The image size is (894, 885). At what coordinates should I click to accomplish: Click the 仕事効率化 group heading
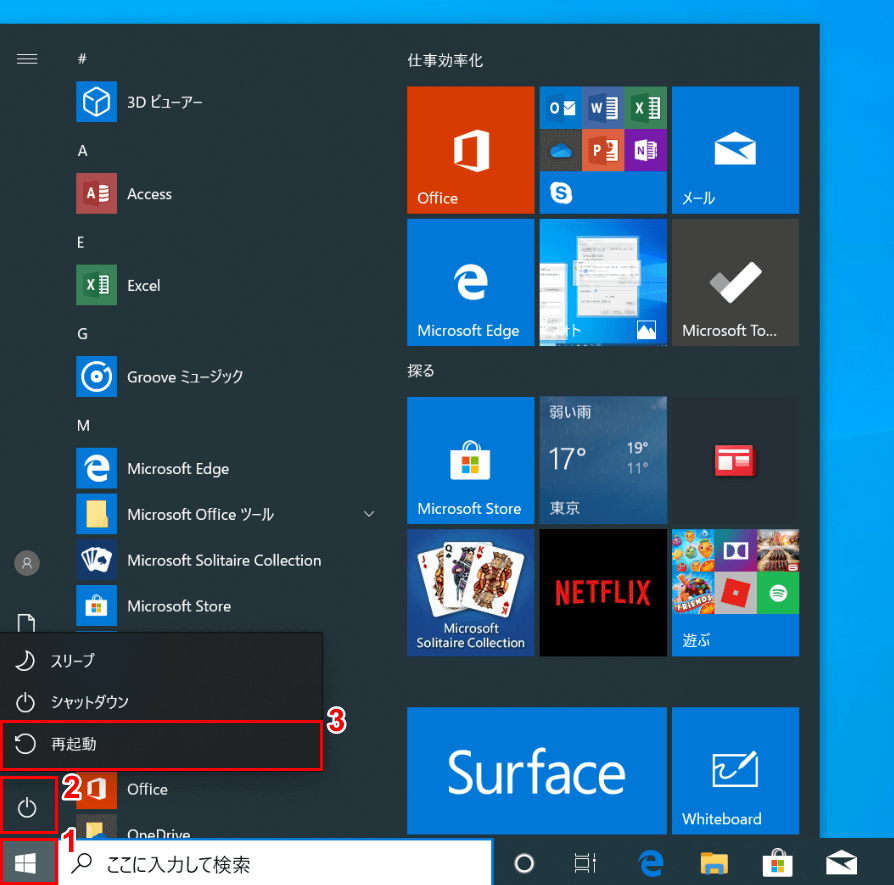445,60
